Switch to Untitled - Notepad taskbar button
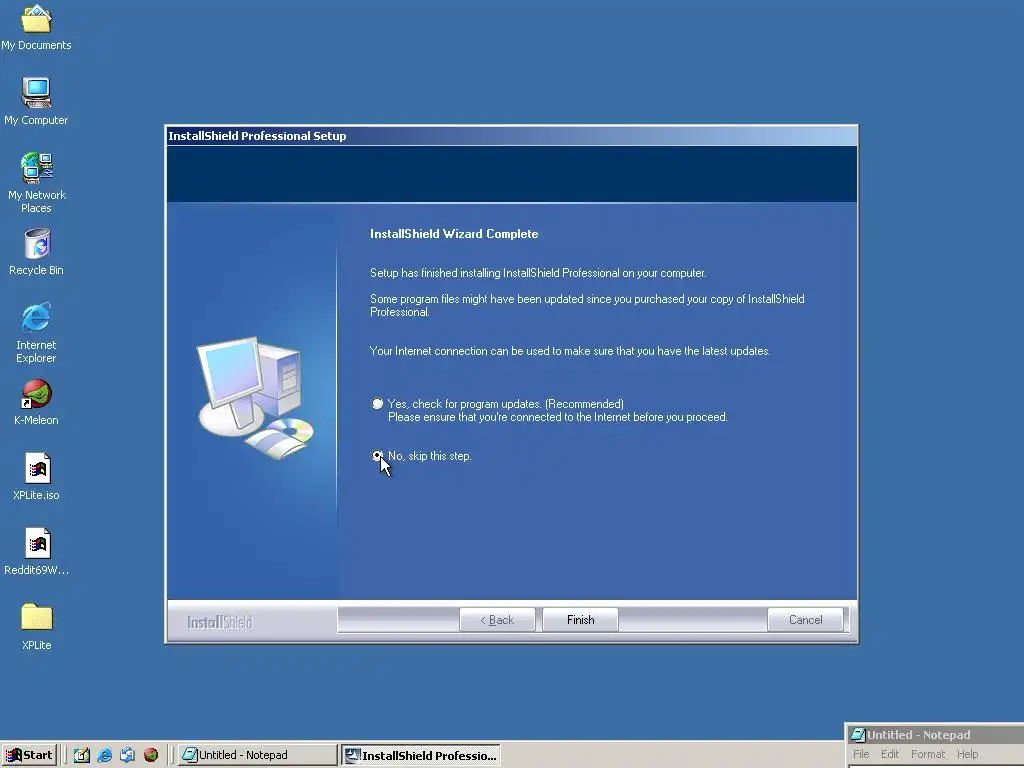1024x768 pixels. pos(257,755)
